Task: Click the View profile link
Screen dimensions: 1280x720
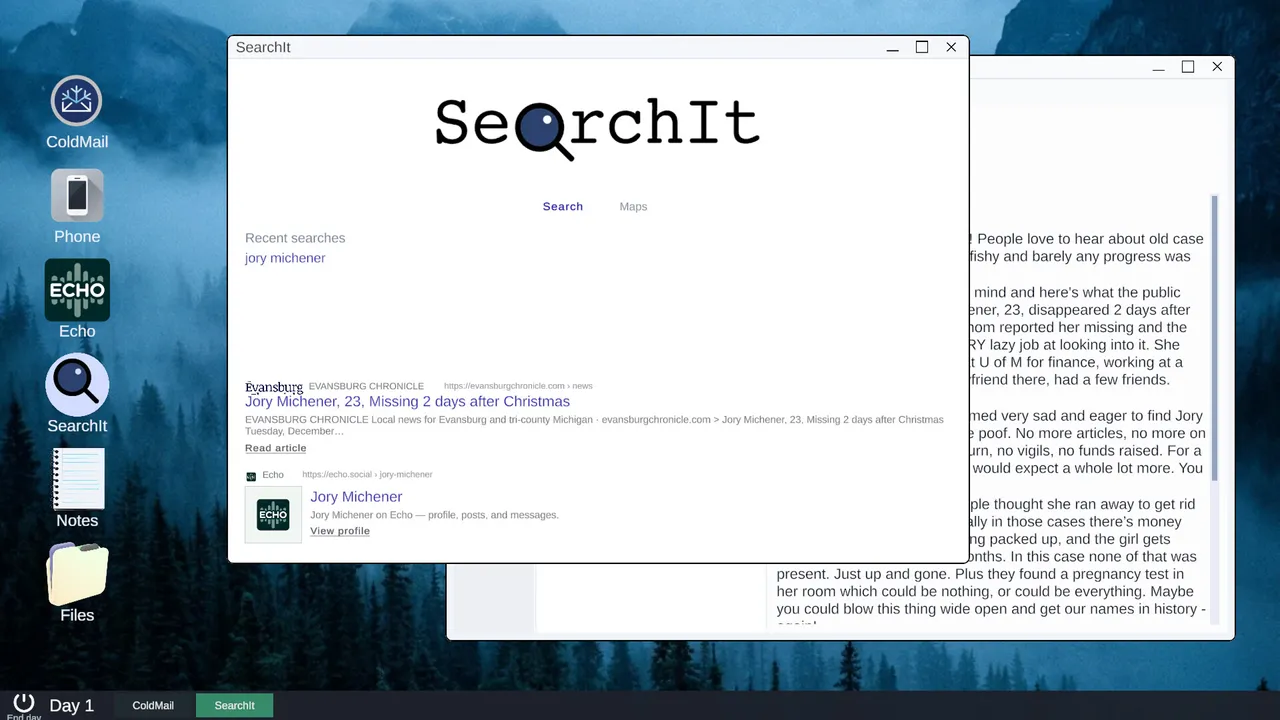Action: [x=340, y=531]
